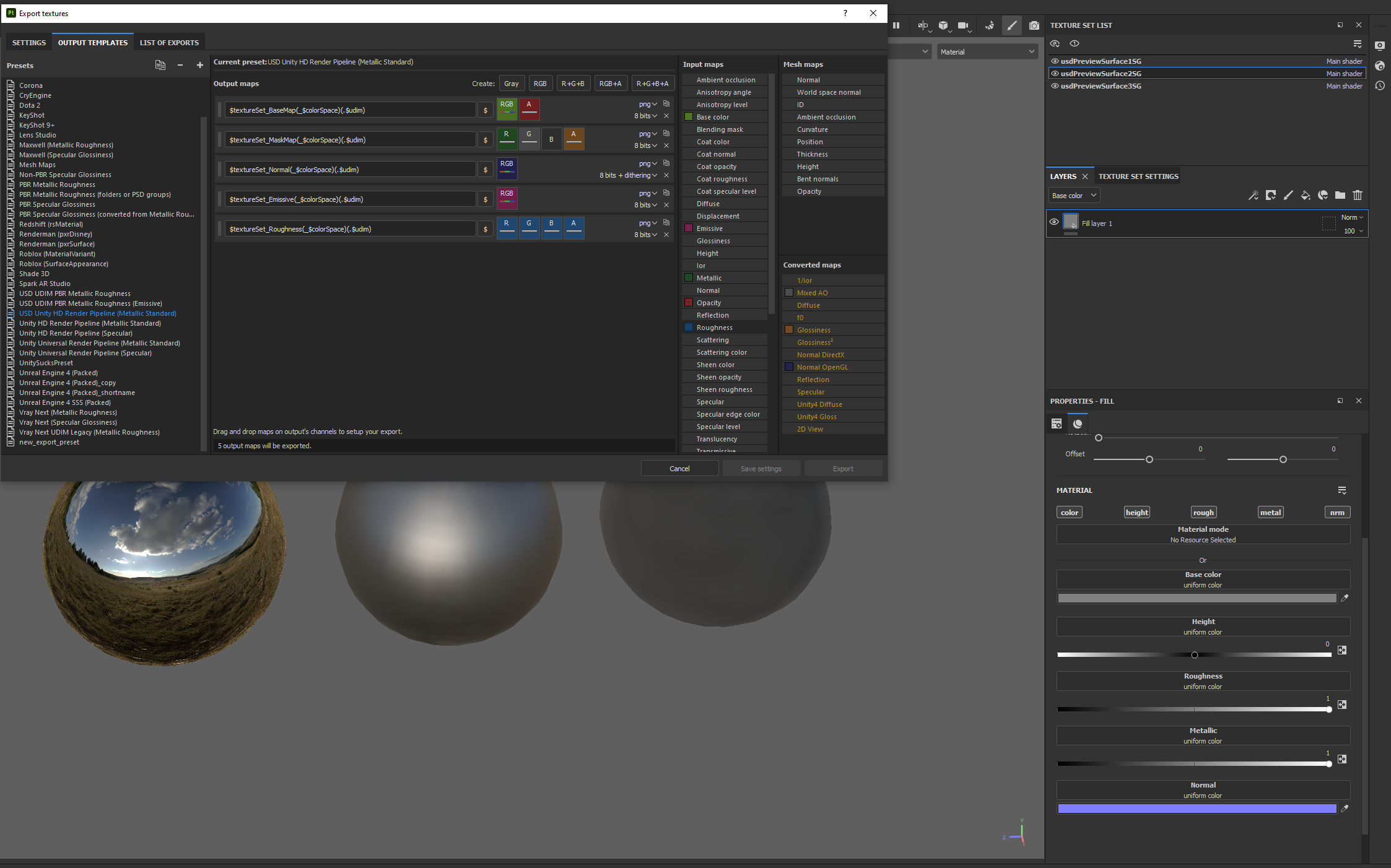Click the Roughness slider track
The height and width of the screenshot is (868, 1391).
(x=1194, y=710)
